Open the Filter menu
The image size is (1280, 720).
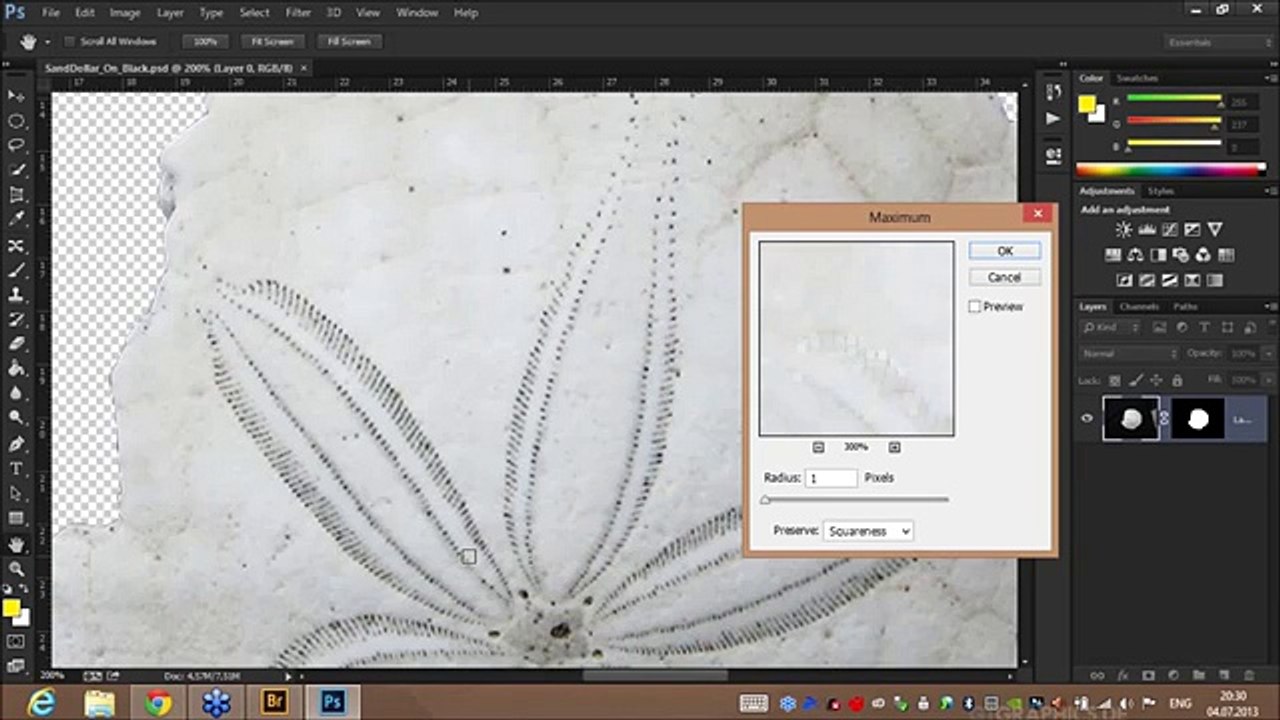298,13
